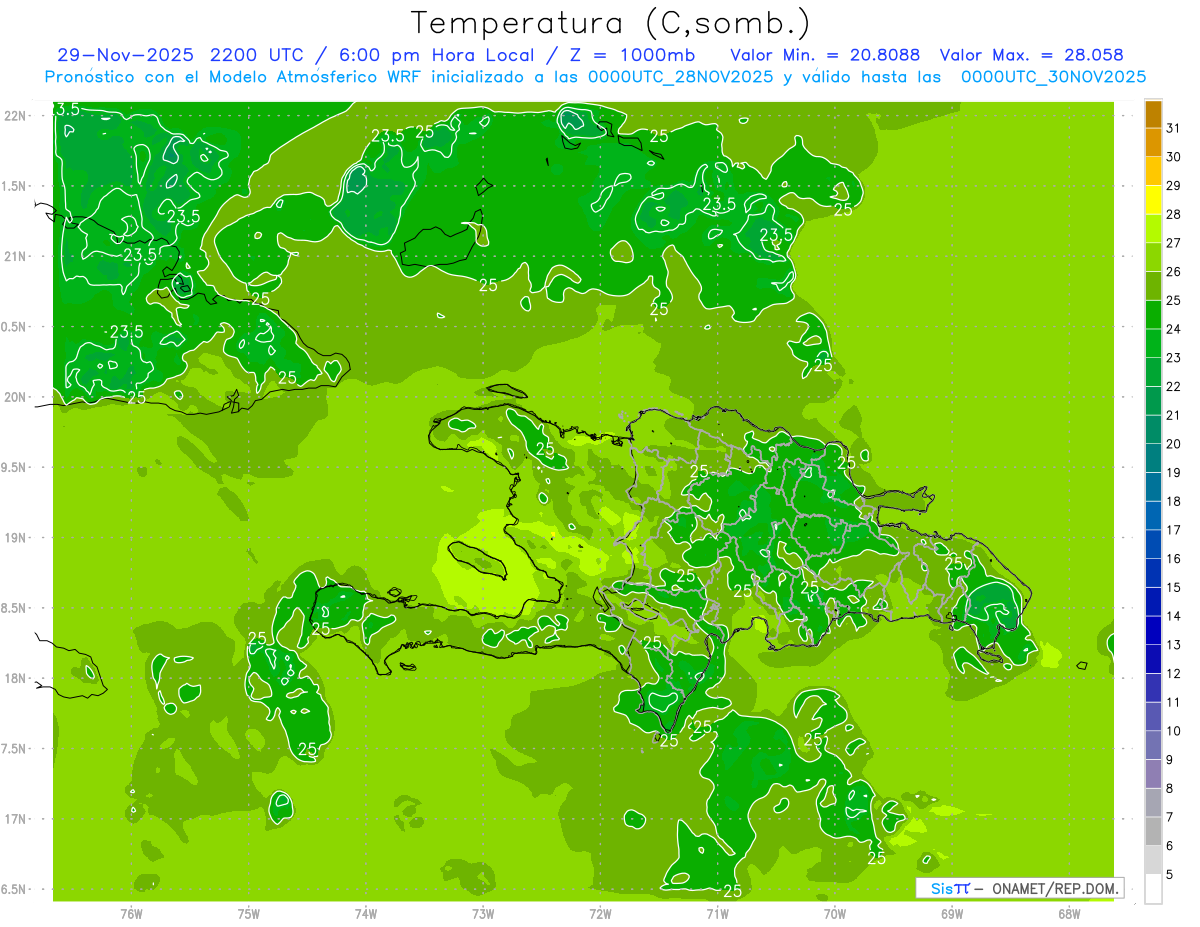Image resolution: width=1200 pixels, height=927 pixels.
Task: Pick the dark blue swatch between 13 and 14
Action: (1153, 631)
